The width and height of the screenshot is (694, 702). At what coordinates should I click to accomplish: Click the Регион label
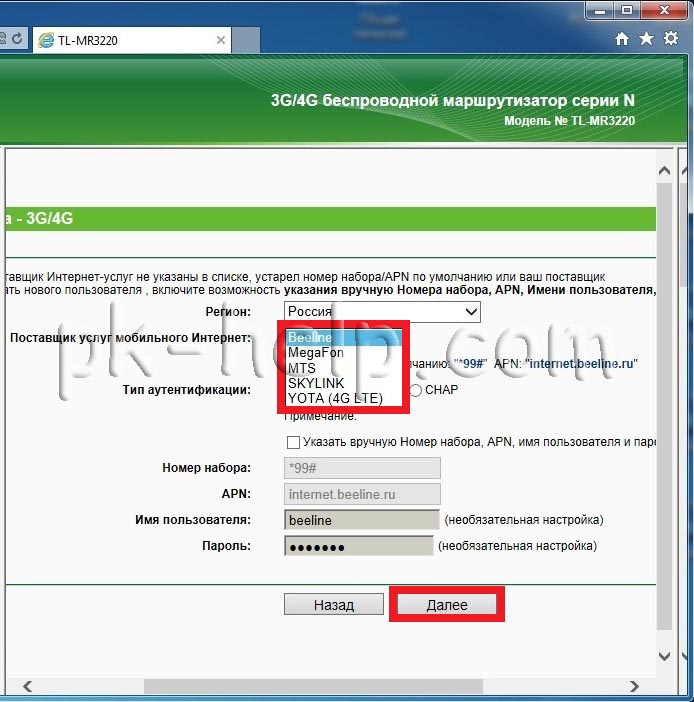[x=228, y=312]
